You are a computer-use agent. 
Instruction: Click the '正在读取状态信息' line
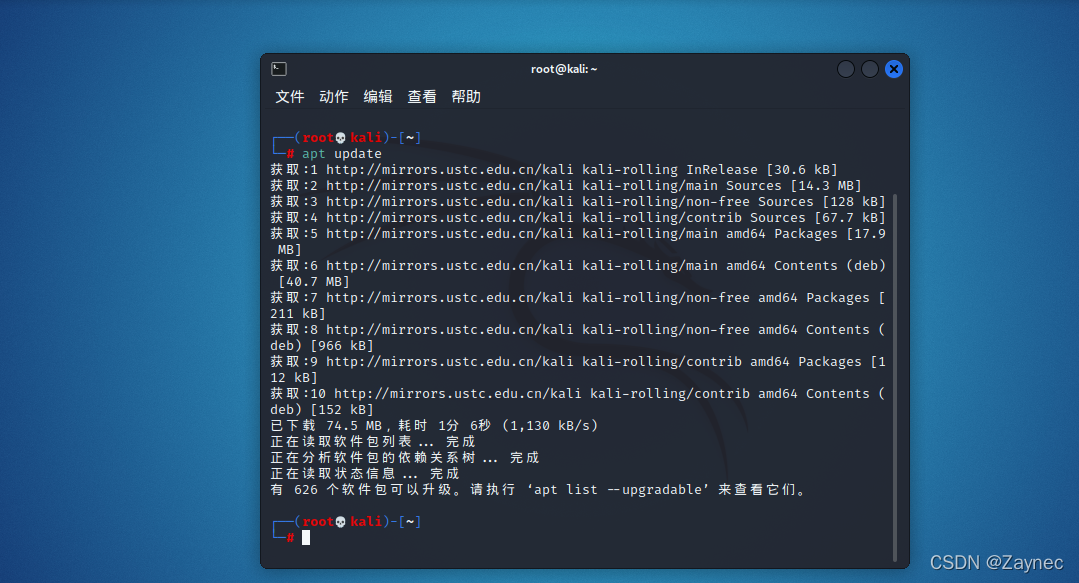pyautogui.click(x=365, y=474)
